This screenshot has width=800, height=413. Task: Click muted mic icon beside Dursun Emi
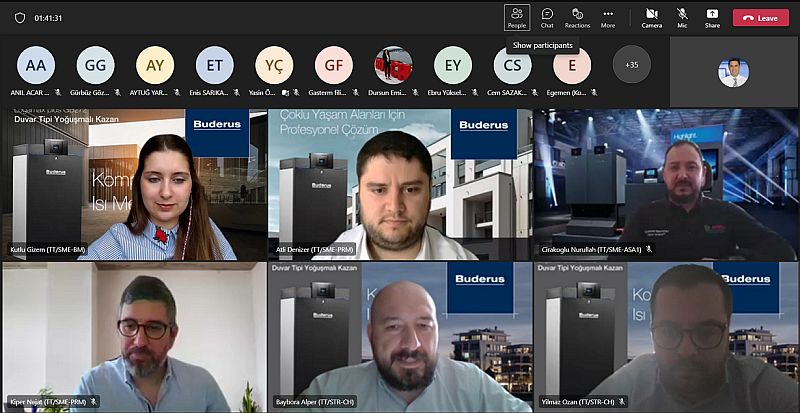click(x=415, y=92)
